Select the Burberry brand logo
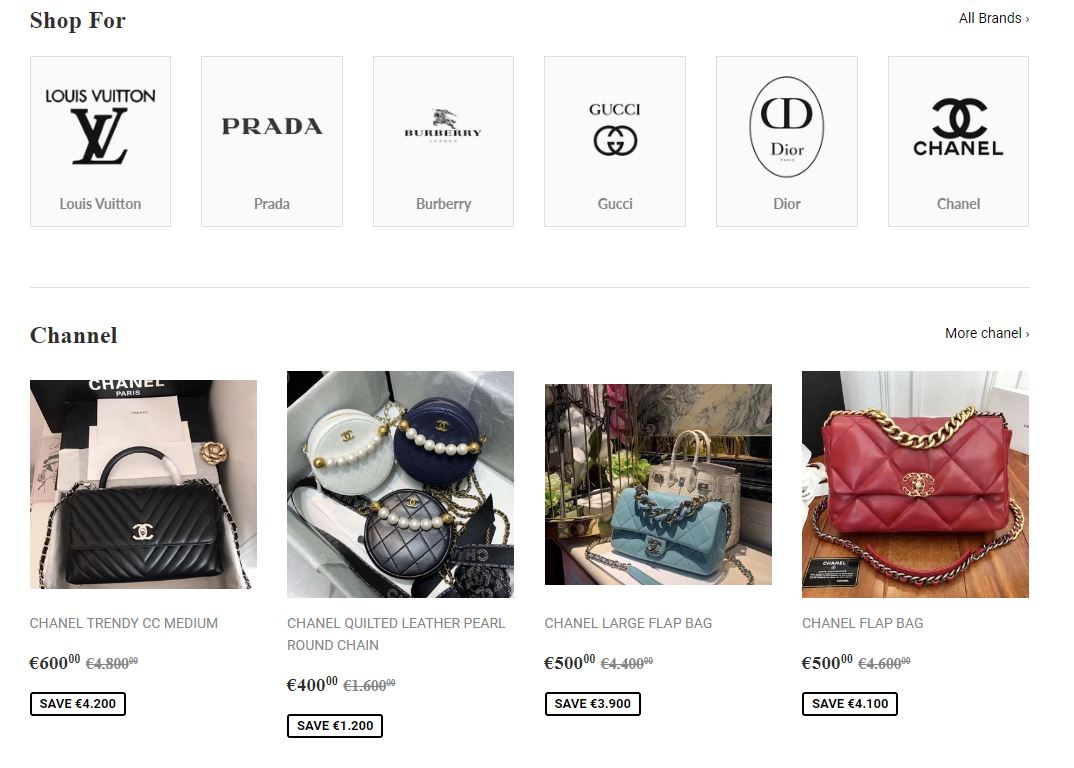The width and height of the screenshot is (1074, 768). 443,126
